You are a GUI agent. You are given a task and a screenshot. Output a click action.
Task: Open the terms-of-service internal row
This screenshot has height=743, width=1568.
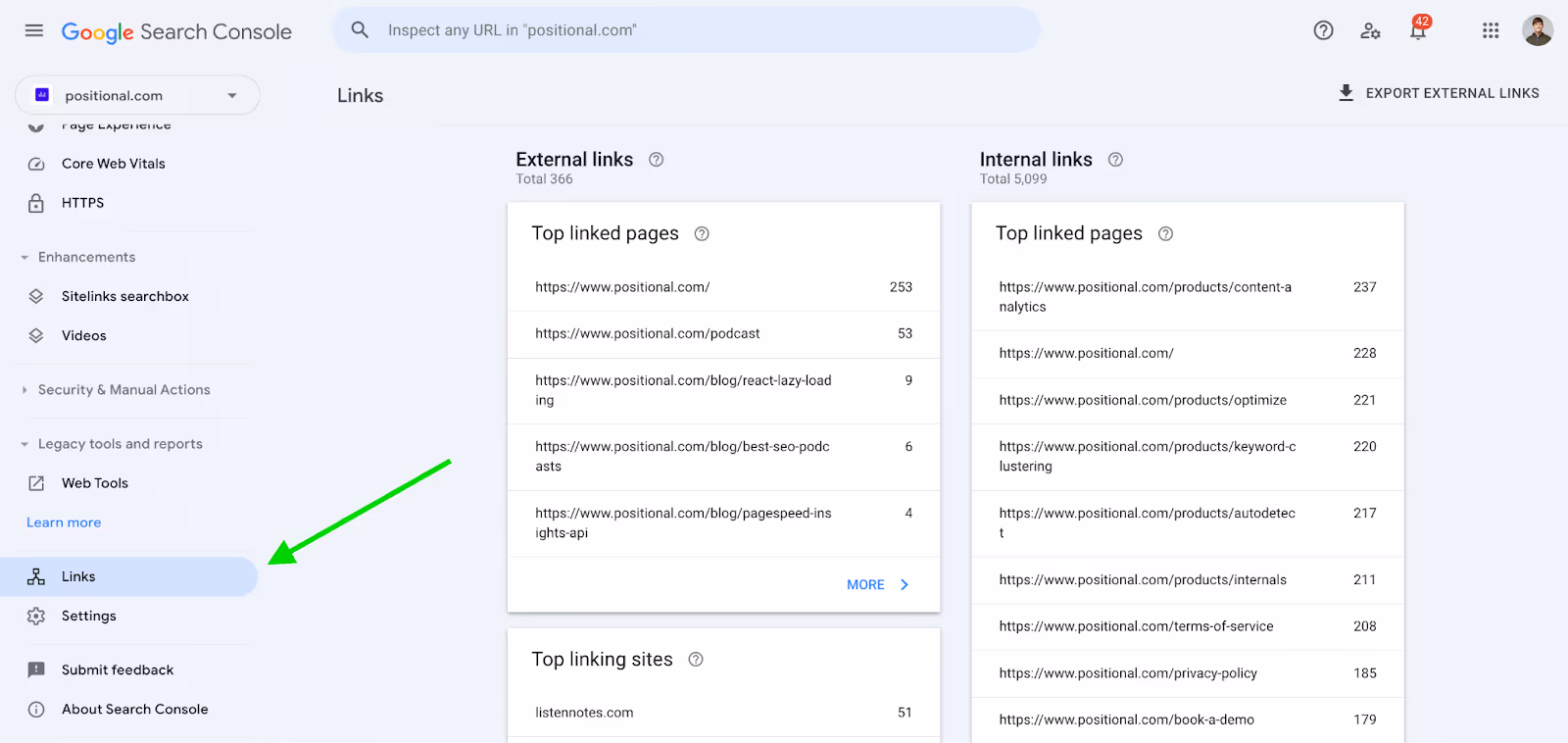click(x=1188, y=626)
